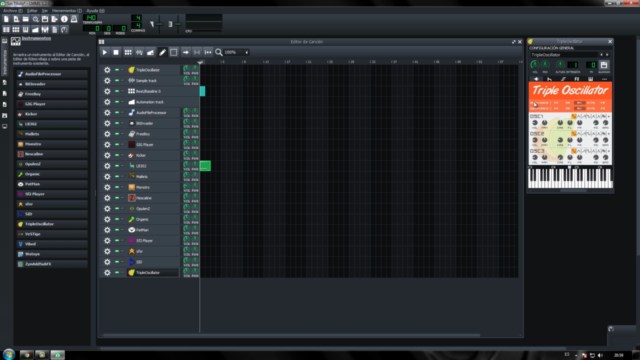The image size is (640, 360).
Task: Select Kicker in instruments list
Action: [52, 114]
